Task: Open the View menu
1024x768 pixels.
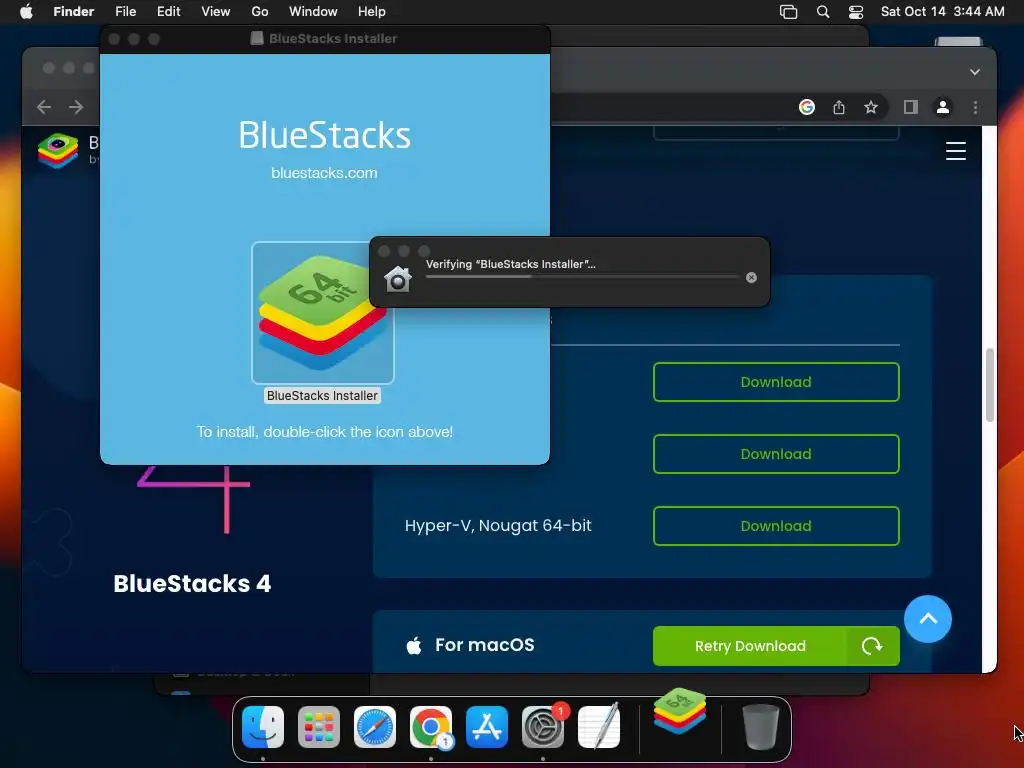Action: click(x=216, y=12)
